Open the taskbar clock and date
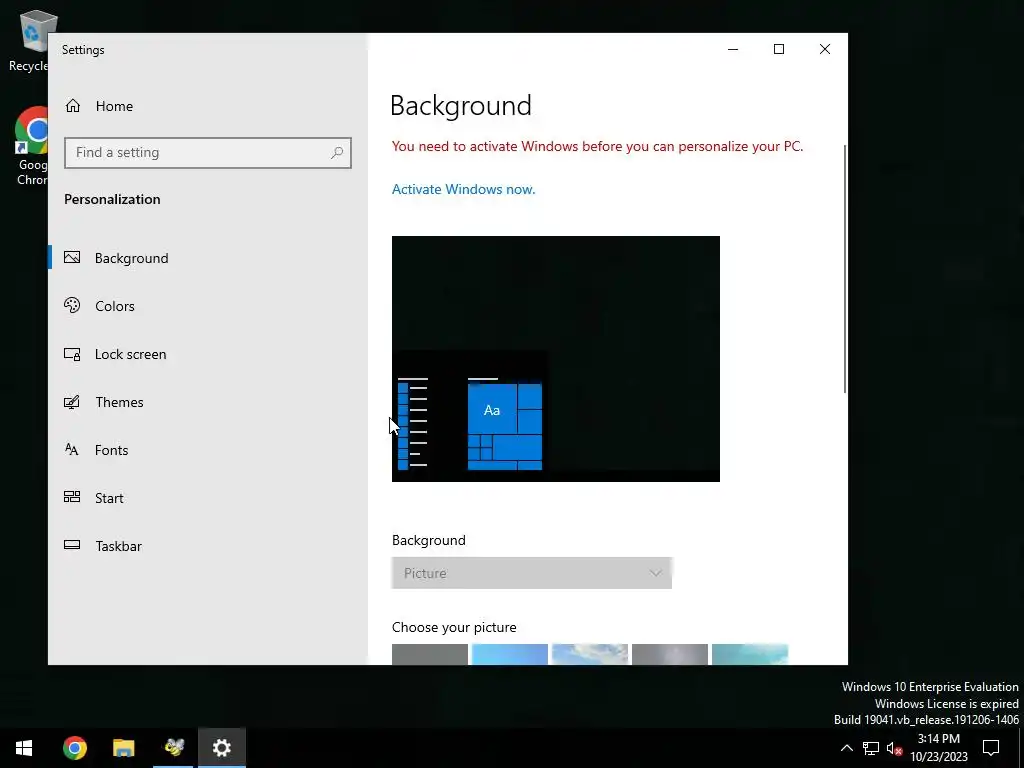Image resolution: width=1024 pixels, height=768 pixels. tap(938, 748)
